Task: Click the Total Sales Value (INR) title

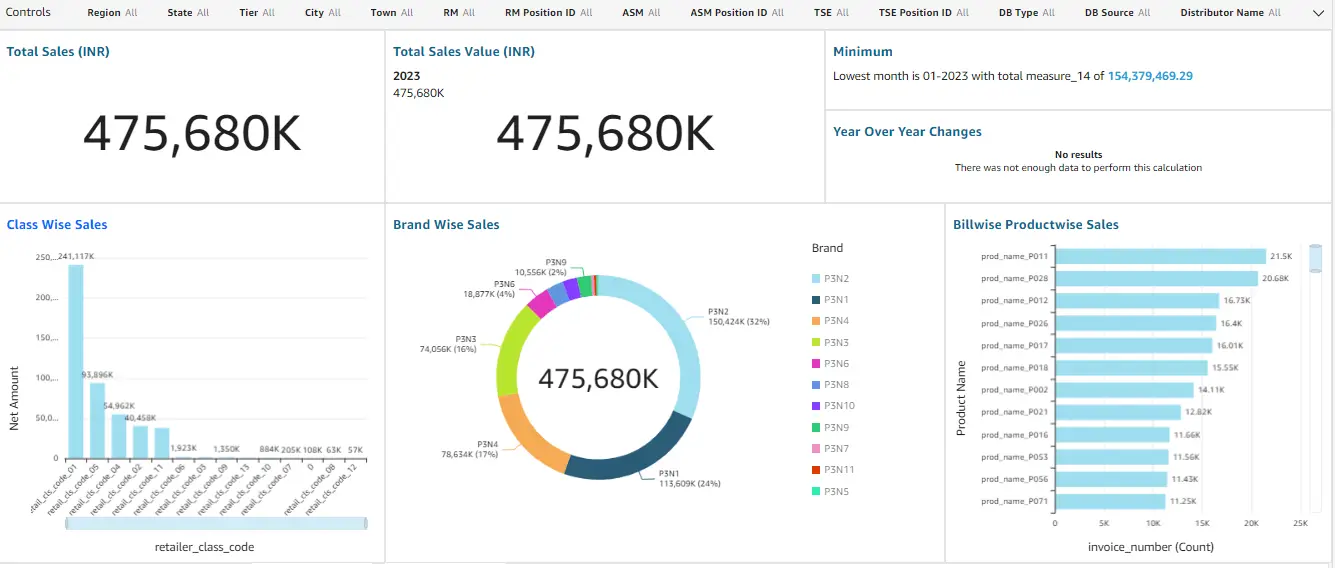Action: point(464,51)
